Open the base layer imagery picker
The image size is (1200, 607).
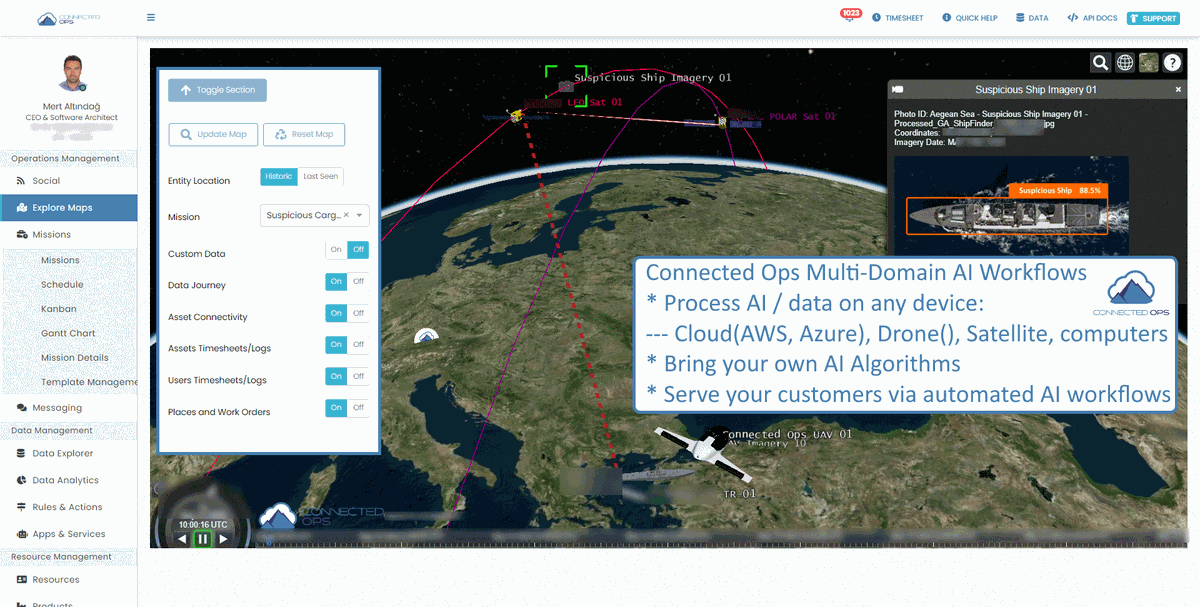(x=1149, y=63)
